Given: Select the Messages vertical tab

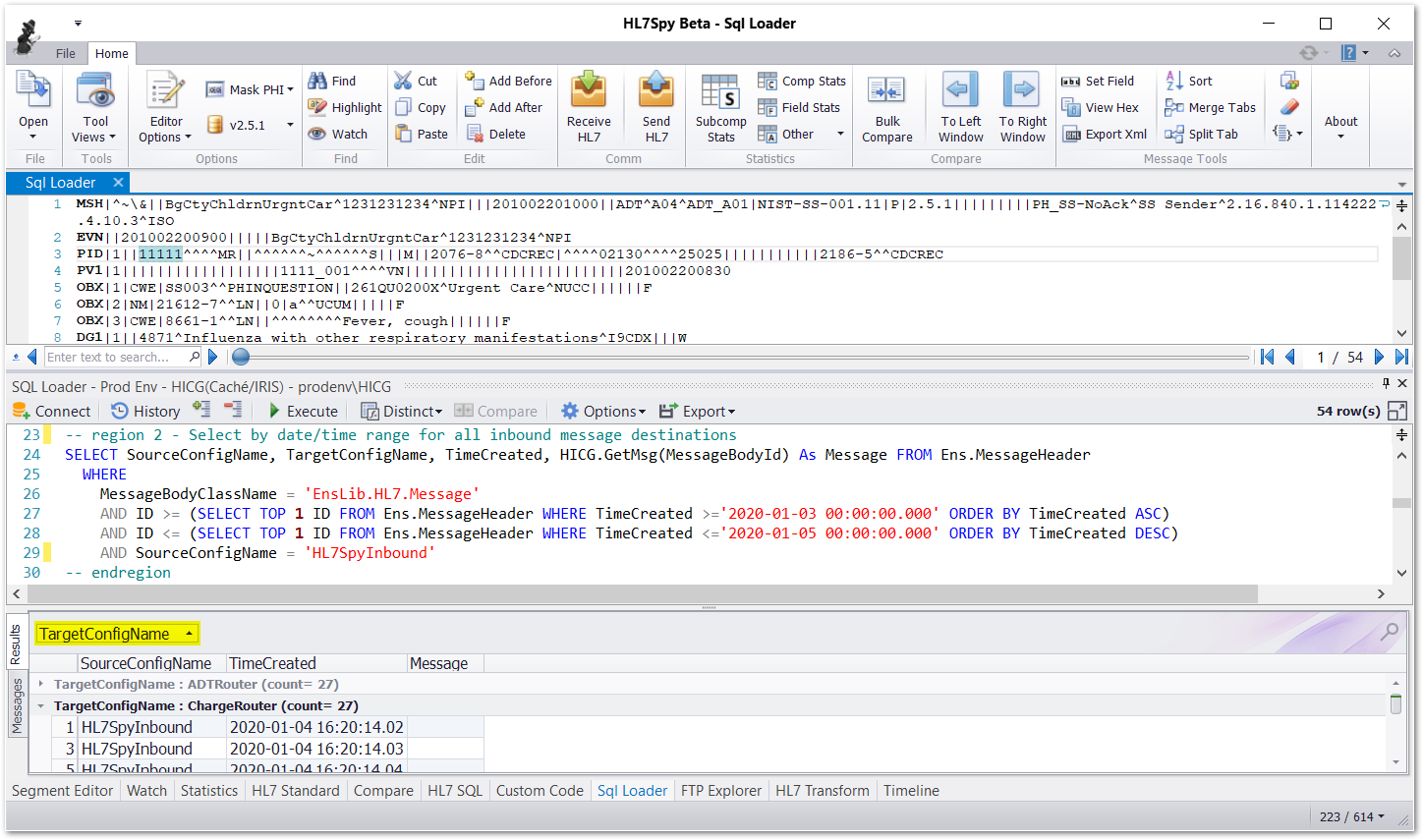Looking at the screenshot, I should pyautogui.click(x=17, y=706).
